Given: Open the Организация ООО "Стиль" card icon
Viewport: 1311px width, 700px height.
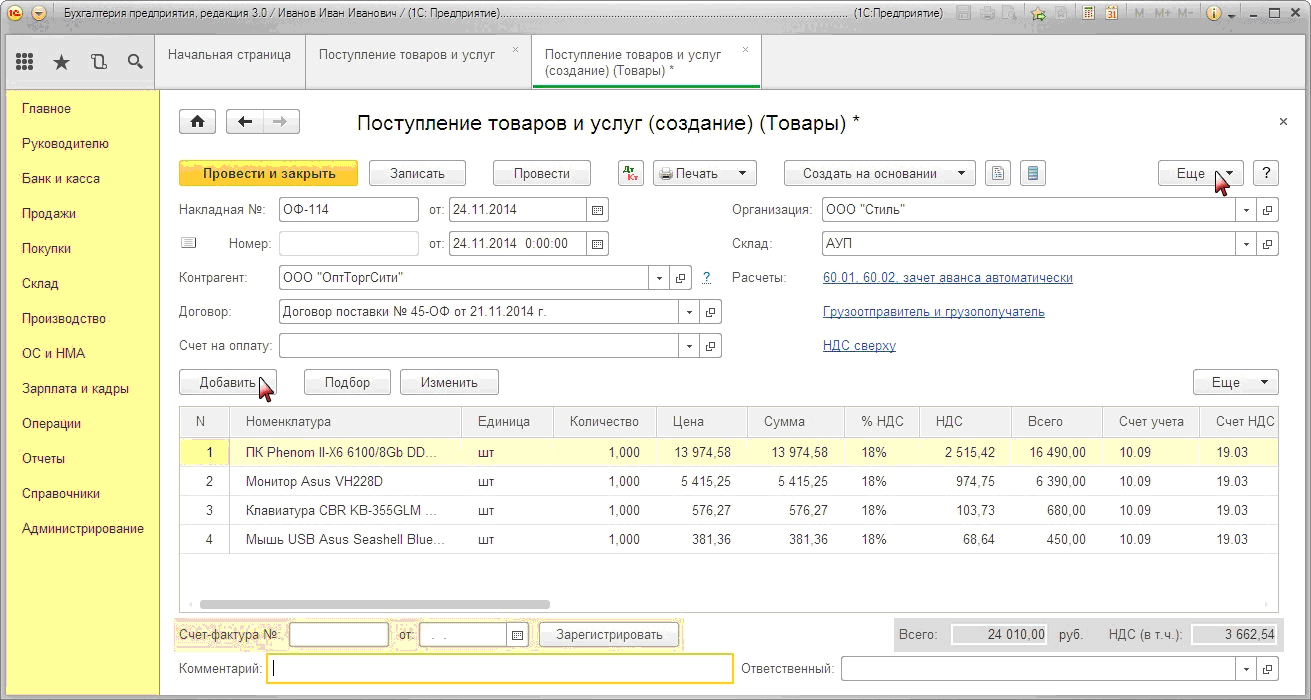Looking at the screenshot, I should (x=1268, y=210).
